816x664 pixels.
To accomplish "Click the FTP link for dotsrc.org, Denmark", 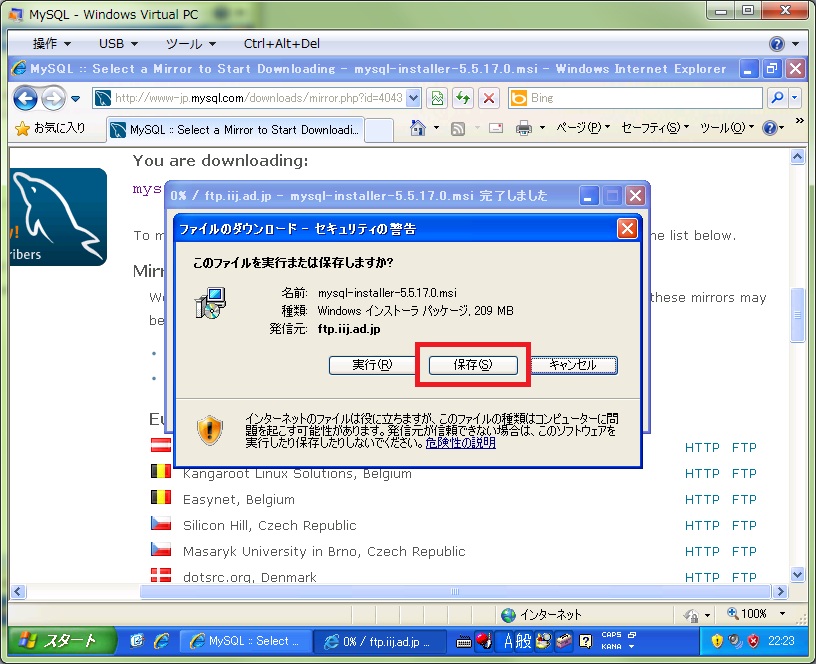I will 744,577.
